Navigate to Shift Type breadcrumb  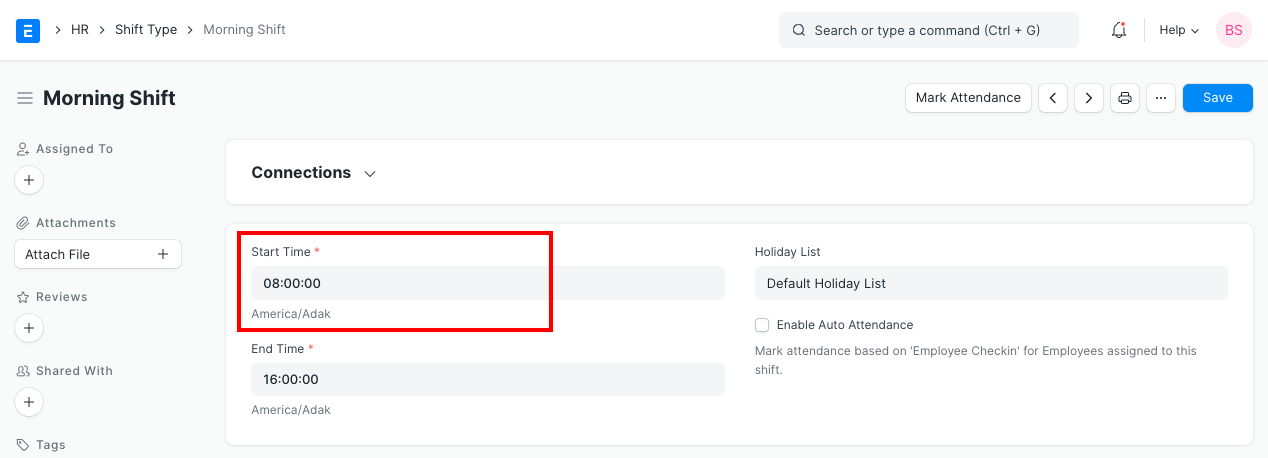pyautogui.click(x=146, y=30)
